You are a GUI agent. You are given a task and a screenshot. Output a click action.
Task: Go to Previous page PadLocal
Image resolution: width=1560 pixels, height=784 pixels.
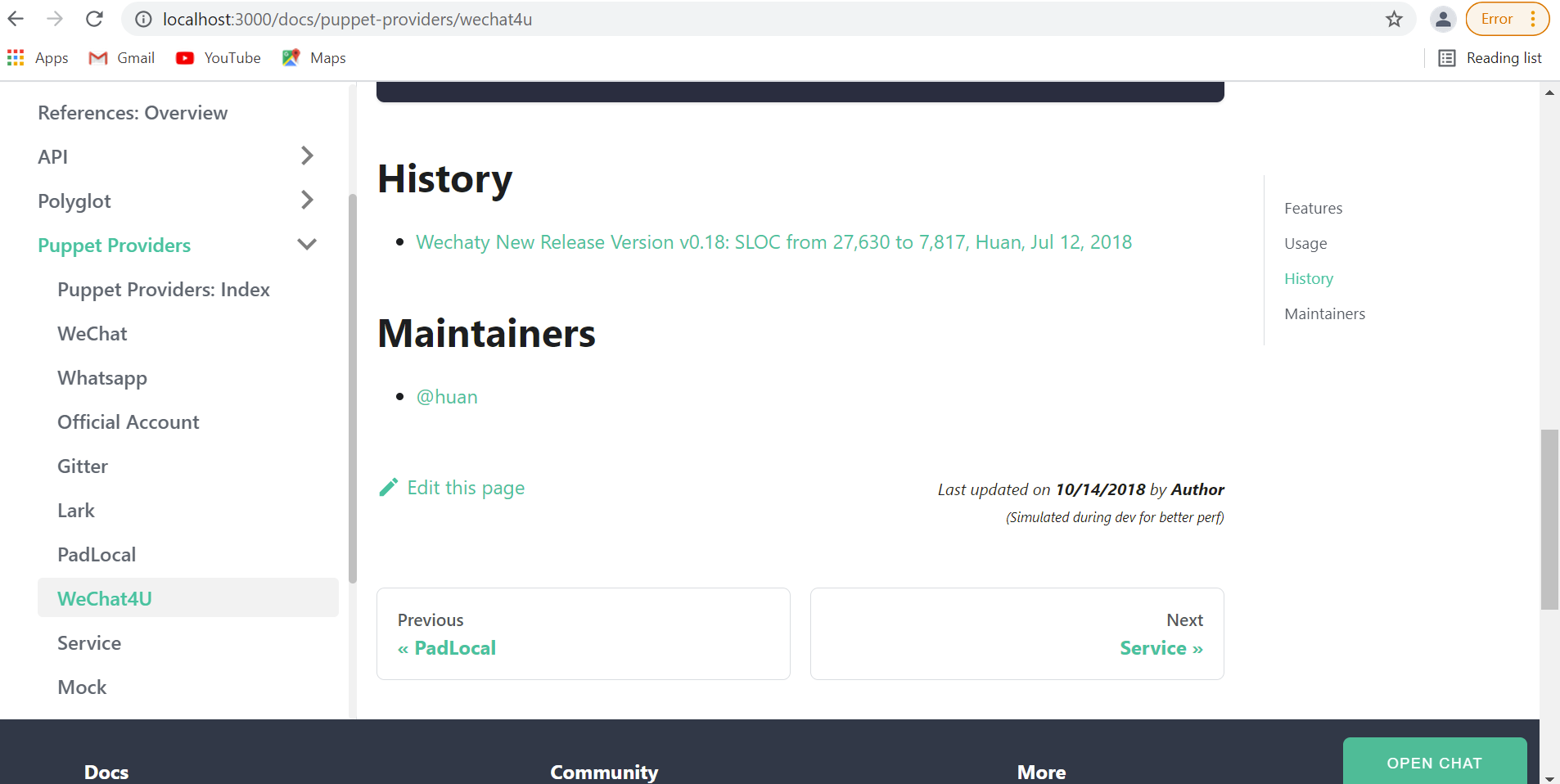[584, 633]
